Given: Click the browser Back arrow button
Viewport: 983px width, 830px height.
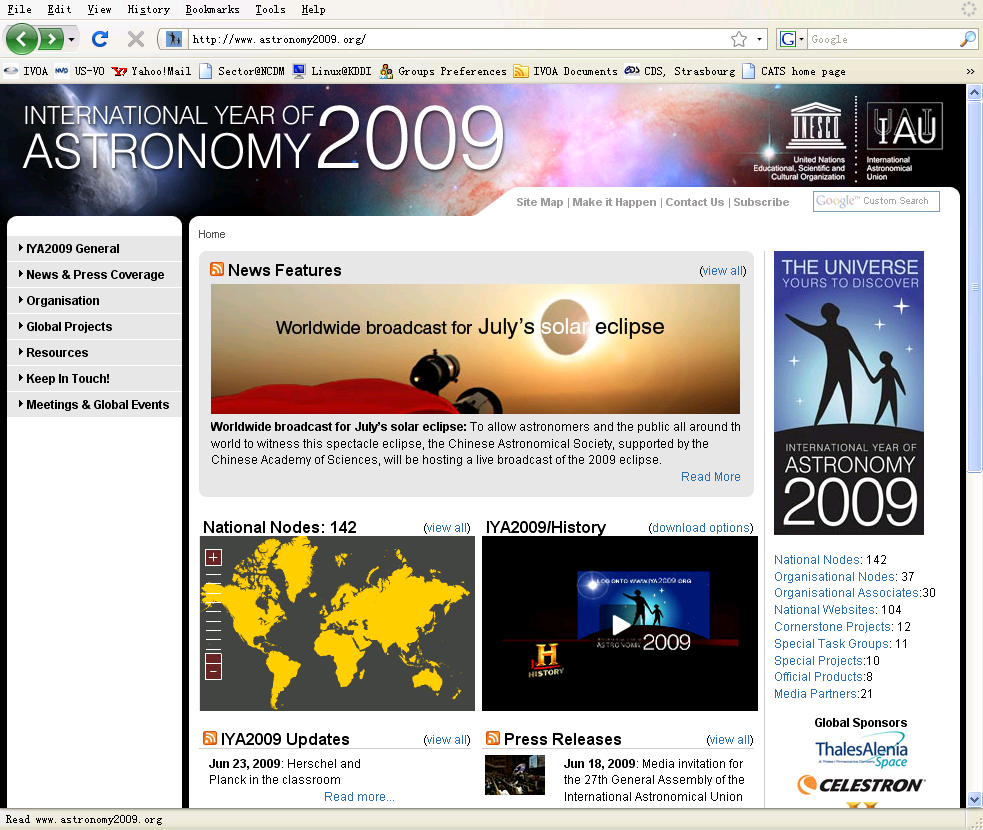Looking at the screenshot, I should click(x=22, y=39).
